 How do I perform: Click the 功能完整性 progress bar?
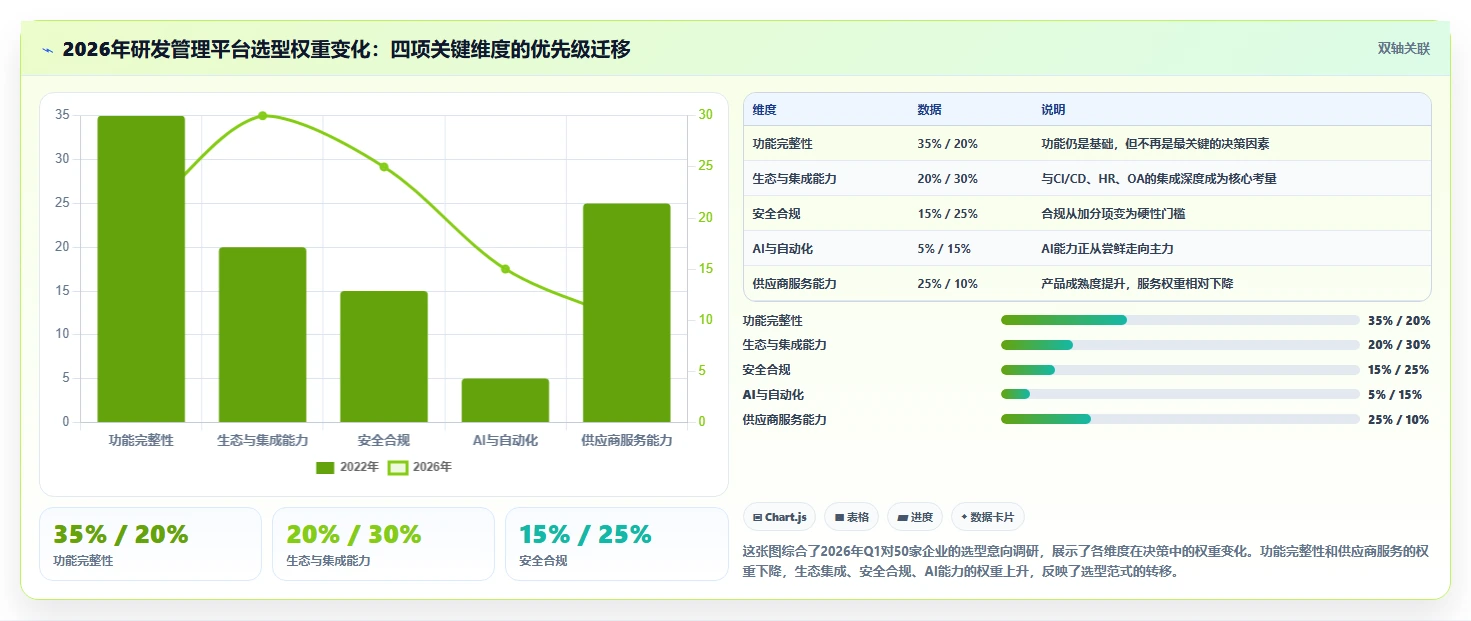[1180, 320]
